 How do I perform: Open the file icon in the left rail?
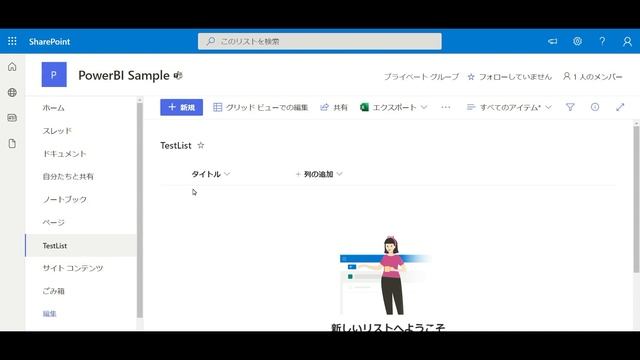(12, 144)
